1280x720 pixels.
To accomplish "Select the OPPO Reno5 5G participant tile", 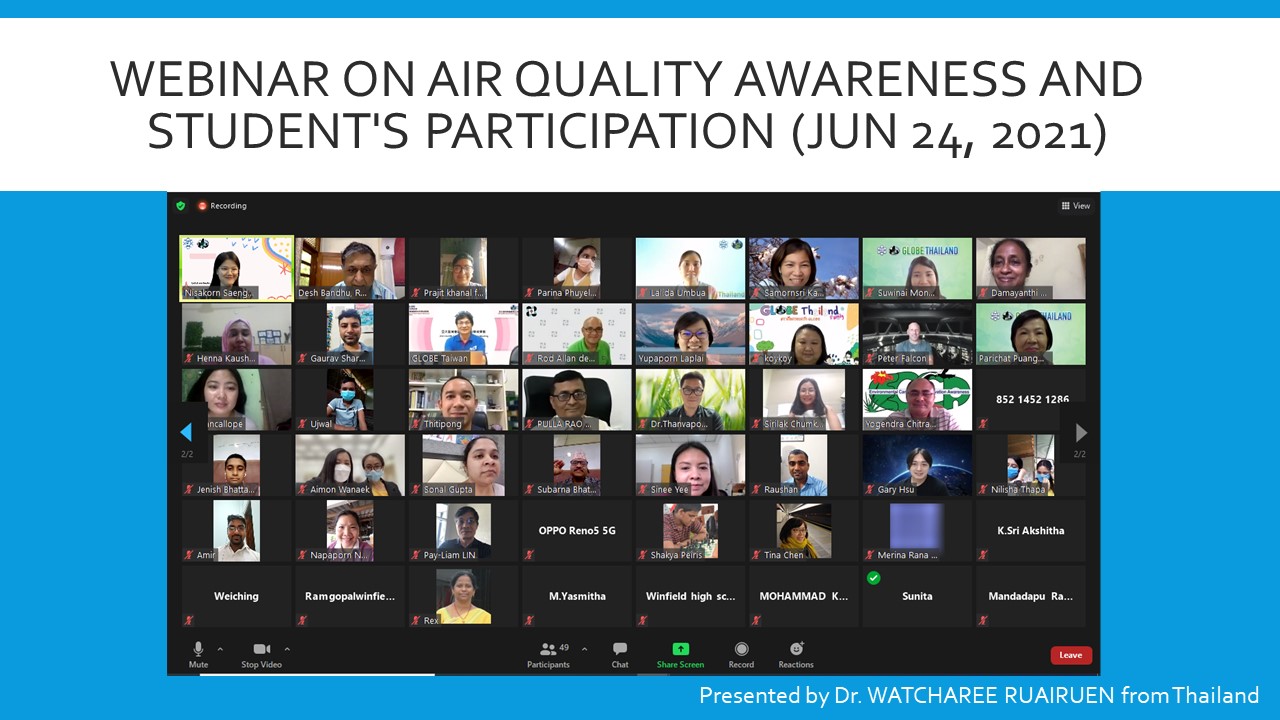I will click(577, 530).
